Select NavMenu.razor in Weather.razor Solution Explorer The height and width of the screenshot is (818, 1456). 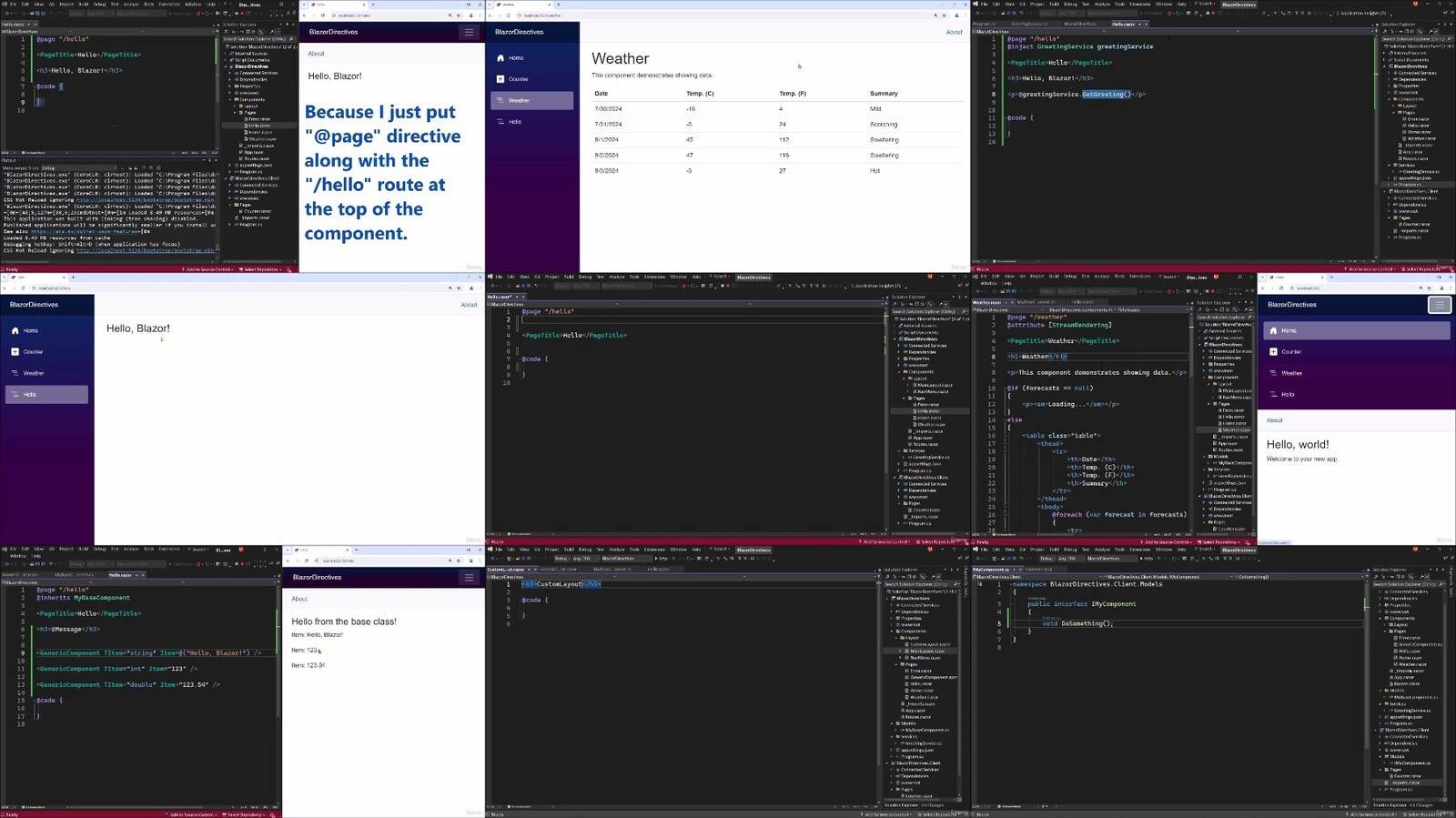pyautogui.click(x=1236, y=398)
